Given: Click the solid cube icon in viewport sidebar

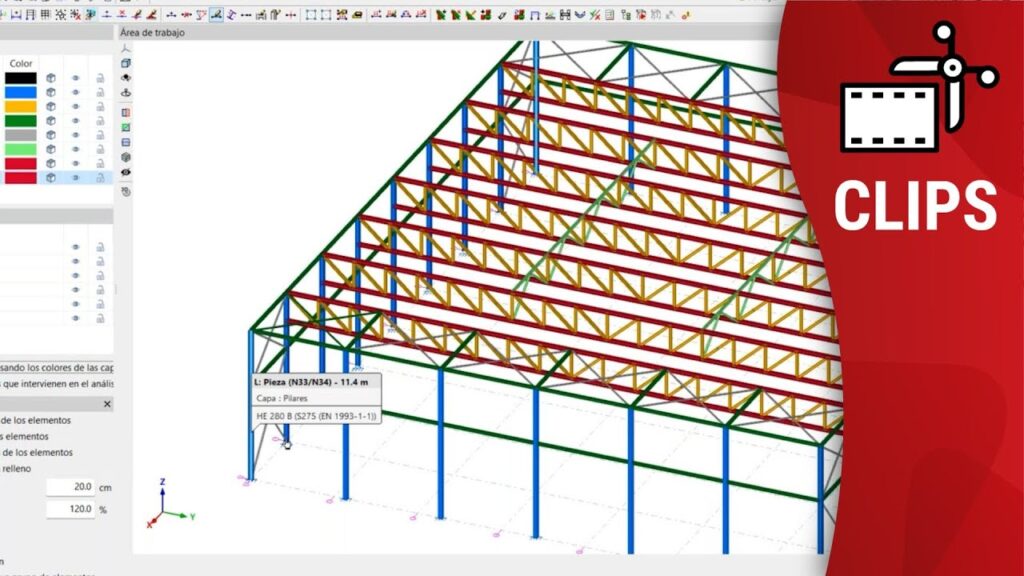Looking at the screenshot, I should (126, 157).
